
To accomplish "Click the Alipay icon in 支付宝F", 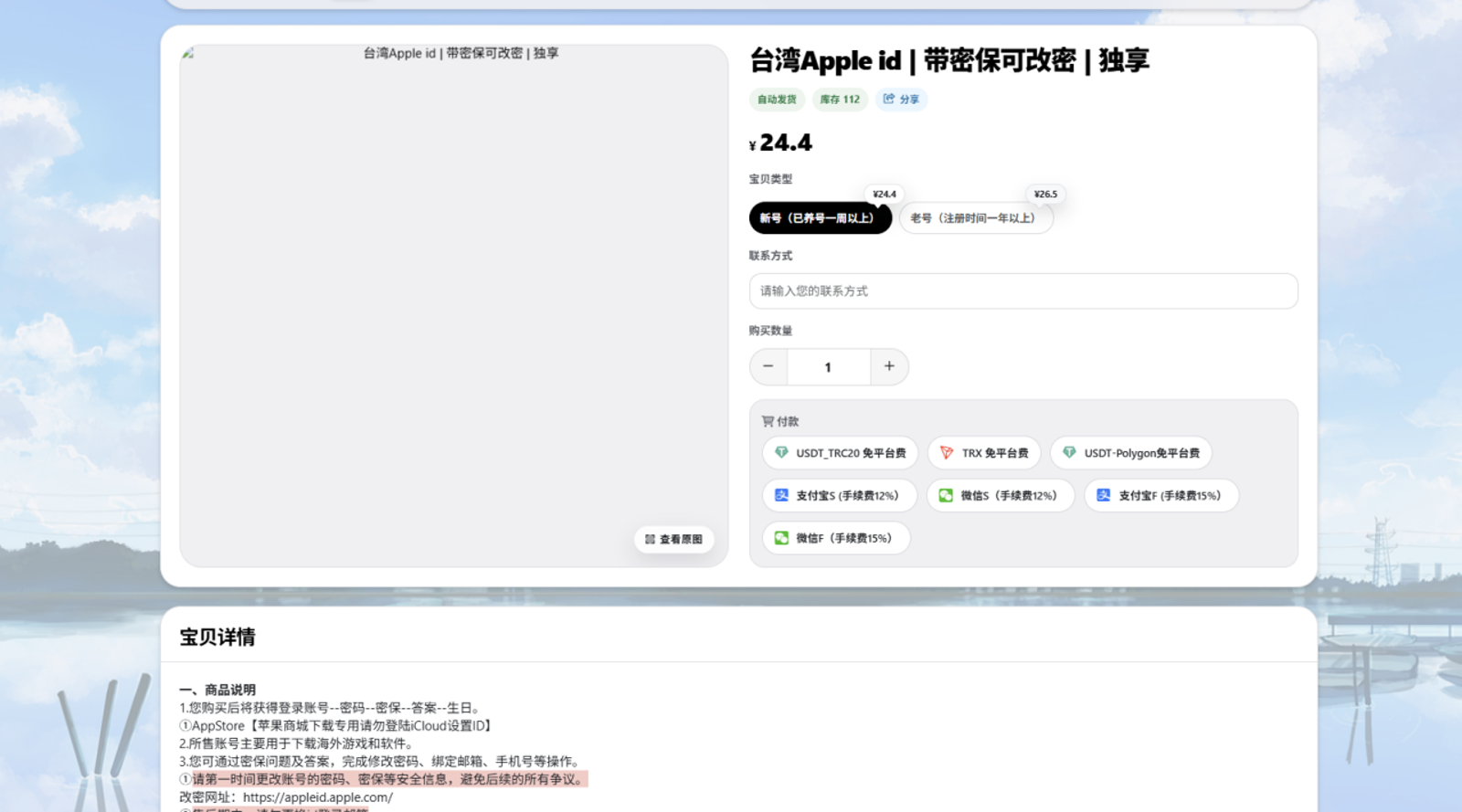I will click(x=1104, y=495).
